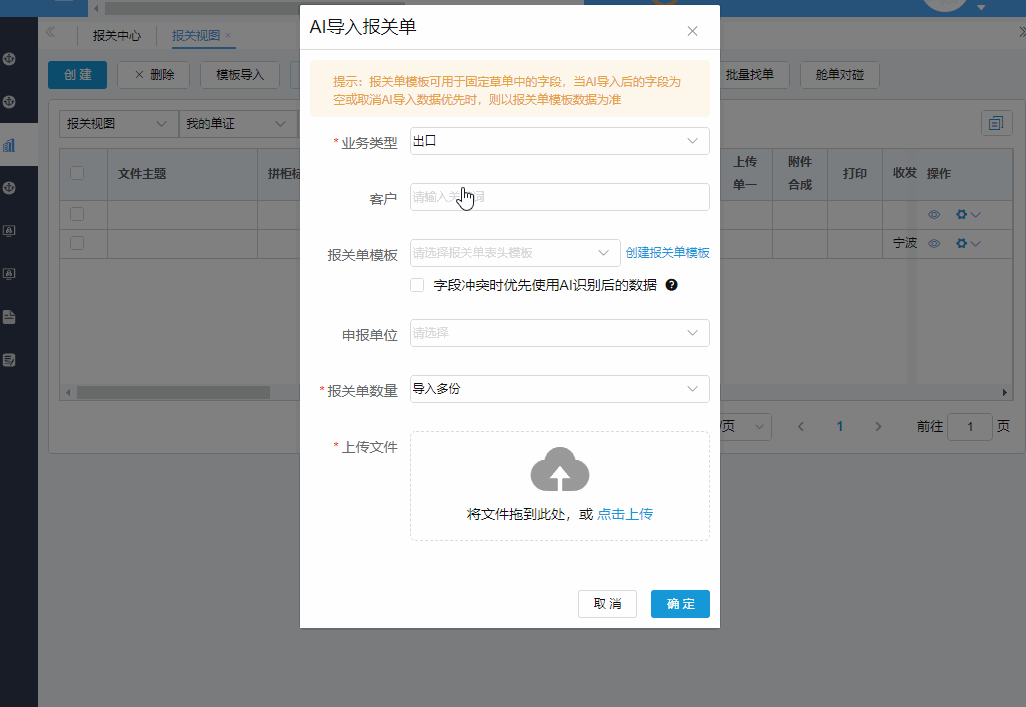Image resolution: width=1026 pixels, height=707 pixels.
Task: Open user avatar dropdown arrow at top right
Action: [x=981, y=8]
